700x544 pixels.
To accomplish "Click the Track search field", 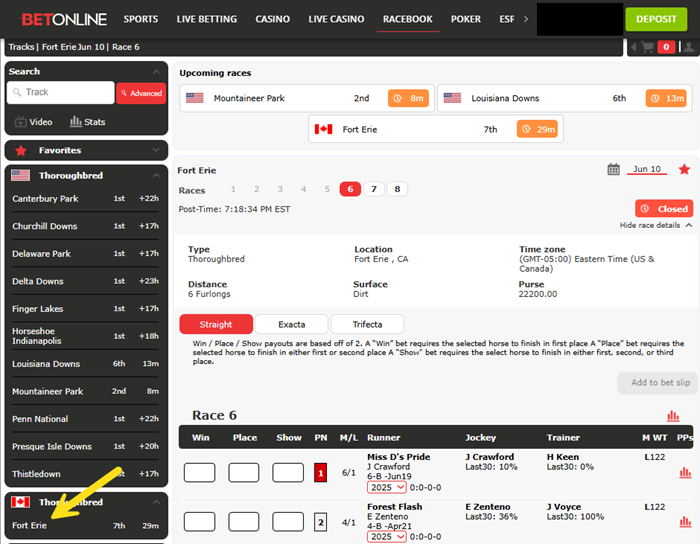I will pos(61,92).
